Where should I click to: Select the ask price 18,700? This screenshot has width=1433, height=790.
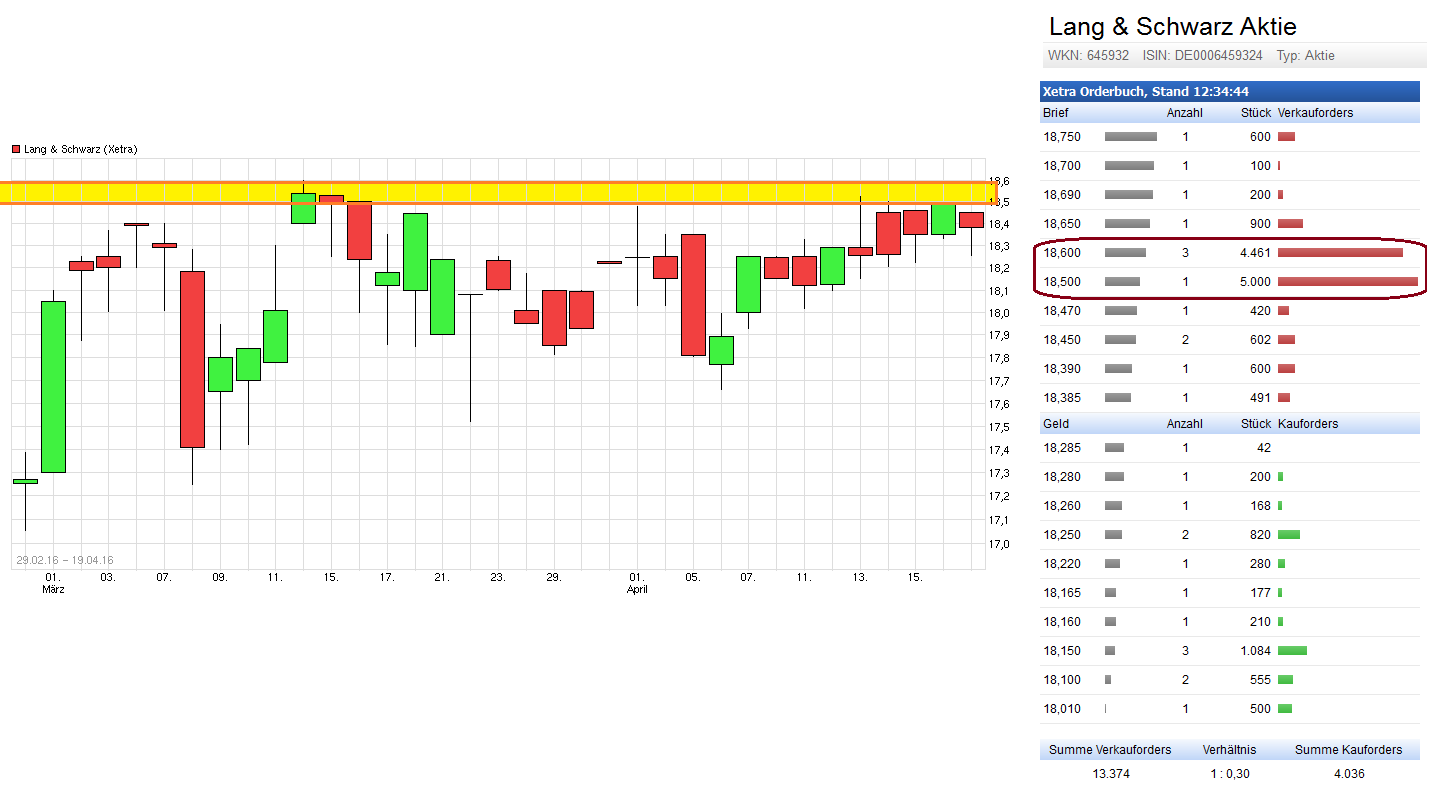[x=1062, y=166]
